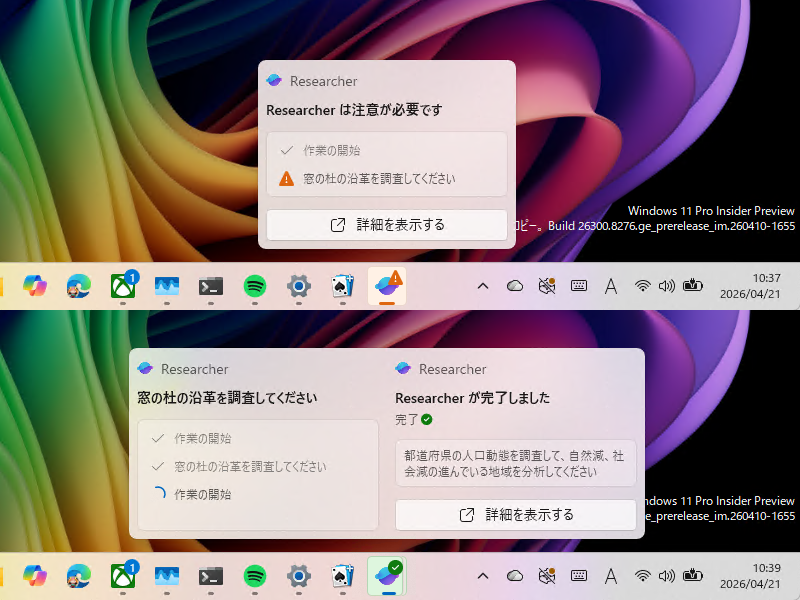
Task: Open volume speaker icon in lower tray
Action: point(666,576)
